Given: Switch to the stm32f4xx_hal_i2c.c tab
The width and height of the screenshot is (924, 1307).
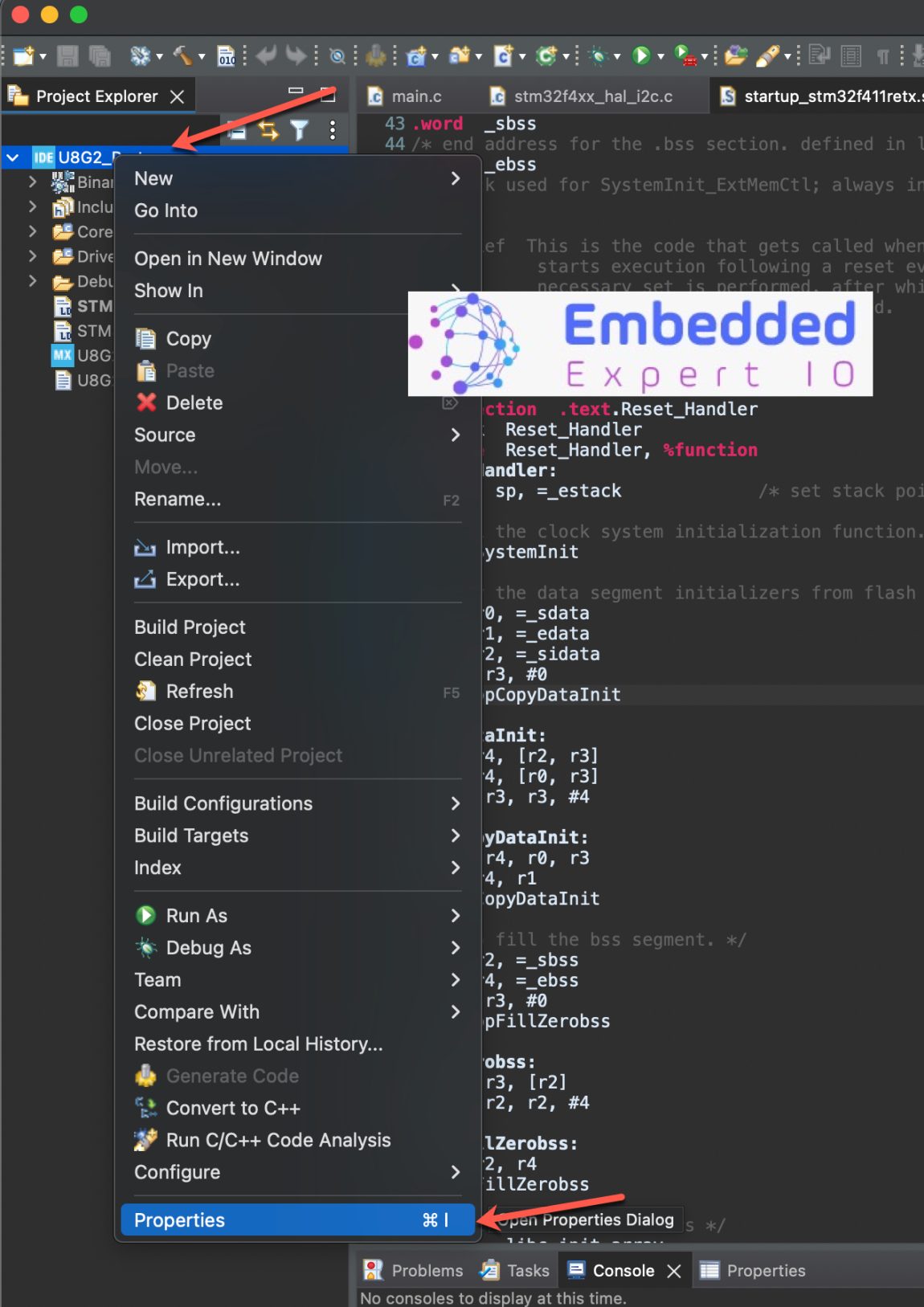Looking at the screenshot, I should [x=593, y=96].
